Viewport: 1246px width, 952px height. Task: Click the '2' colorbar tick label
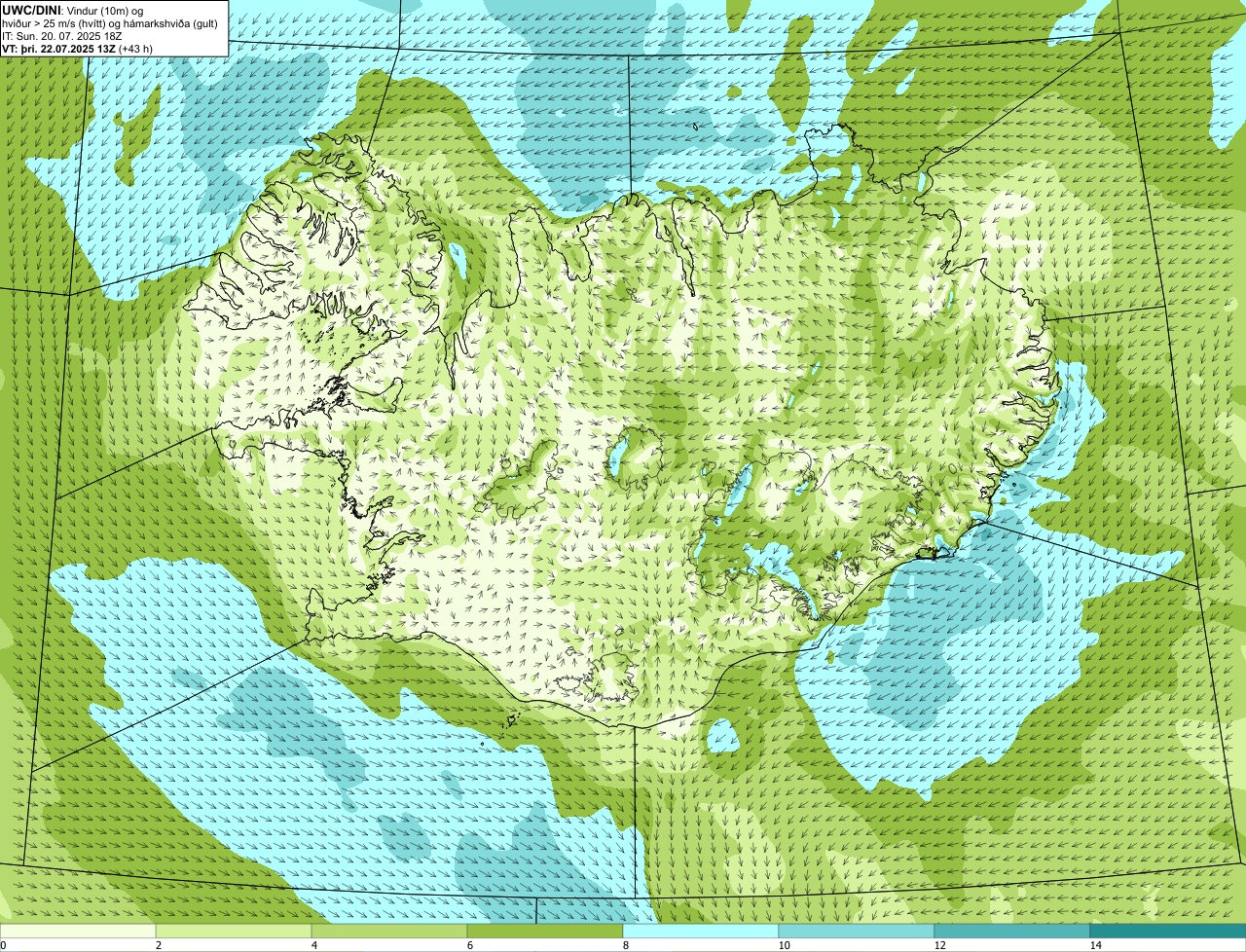pyautogui.click(x=158, y=945)
